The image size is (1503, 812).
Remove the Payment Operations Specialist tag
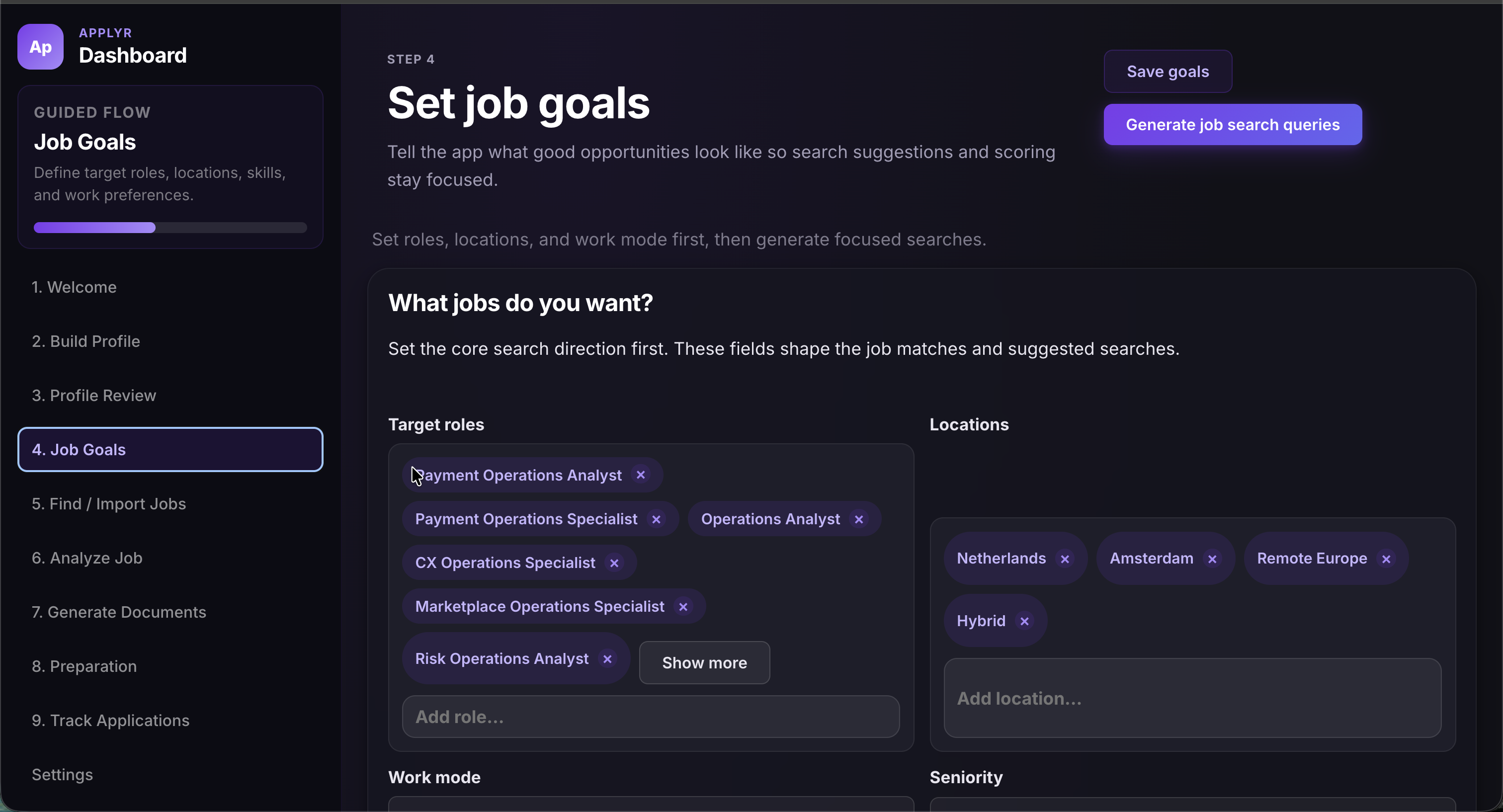click(657, 519)
